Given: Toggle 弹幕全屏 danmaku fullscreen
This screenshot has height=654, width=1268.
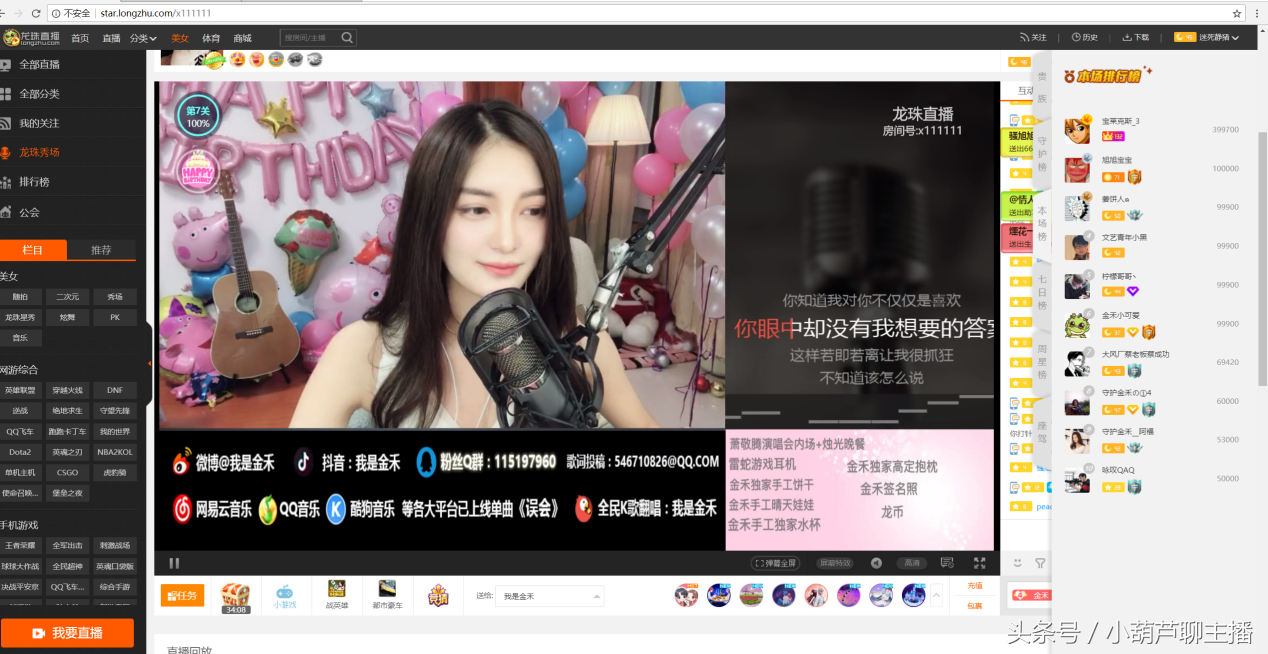Looking at the screenshot, I should pyautogui.click(x=776, y=563).
